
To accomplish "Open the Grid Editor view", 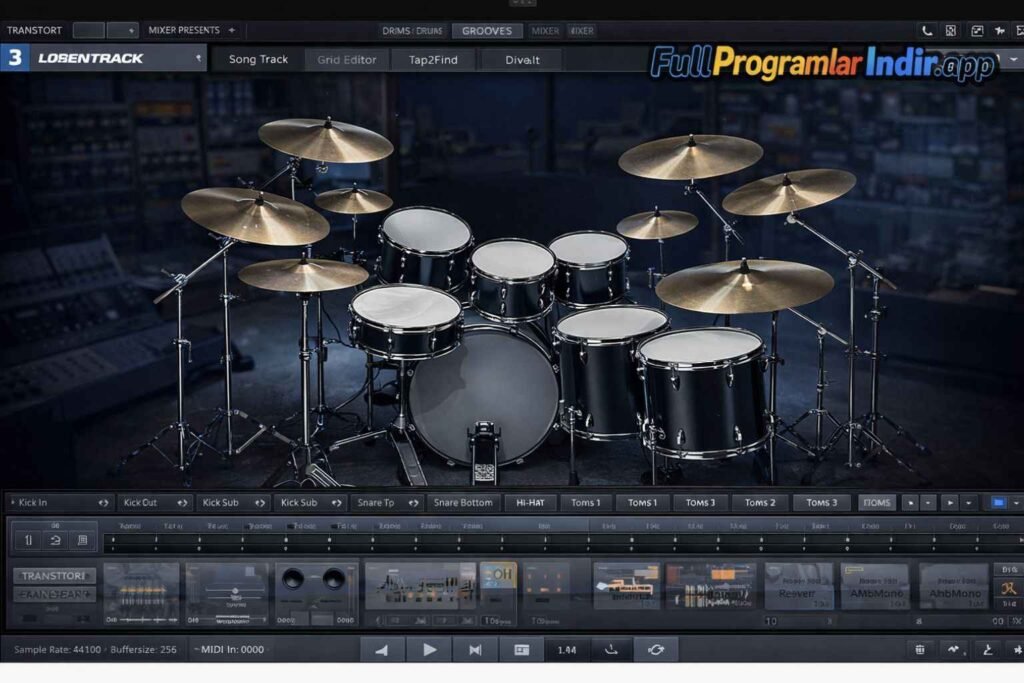I will (x=347, y=59).
